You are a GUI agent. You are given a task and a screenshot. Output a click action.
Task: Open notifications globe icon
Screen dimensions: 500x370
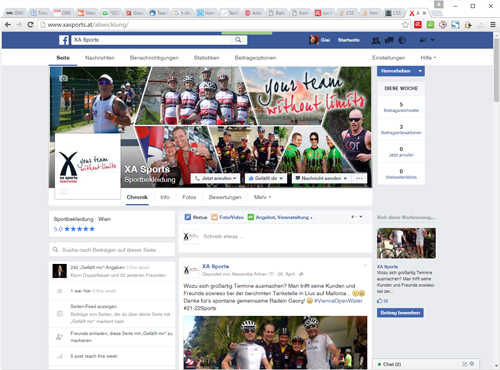click(x=402, y=40)
